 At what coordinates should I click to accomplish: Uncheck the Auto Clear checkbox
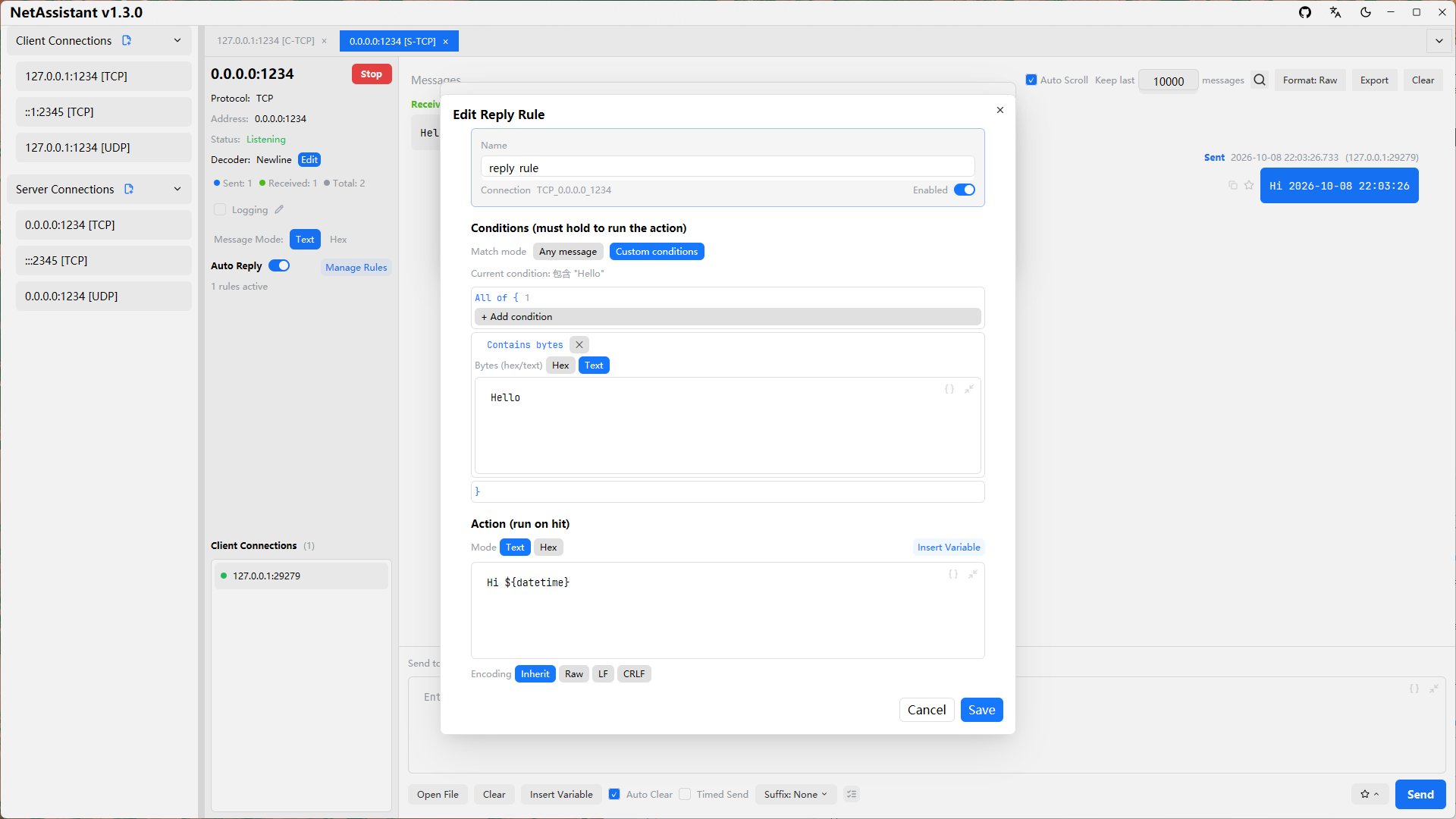(614, 794)
